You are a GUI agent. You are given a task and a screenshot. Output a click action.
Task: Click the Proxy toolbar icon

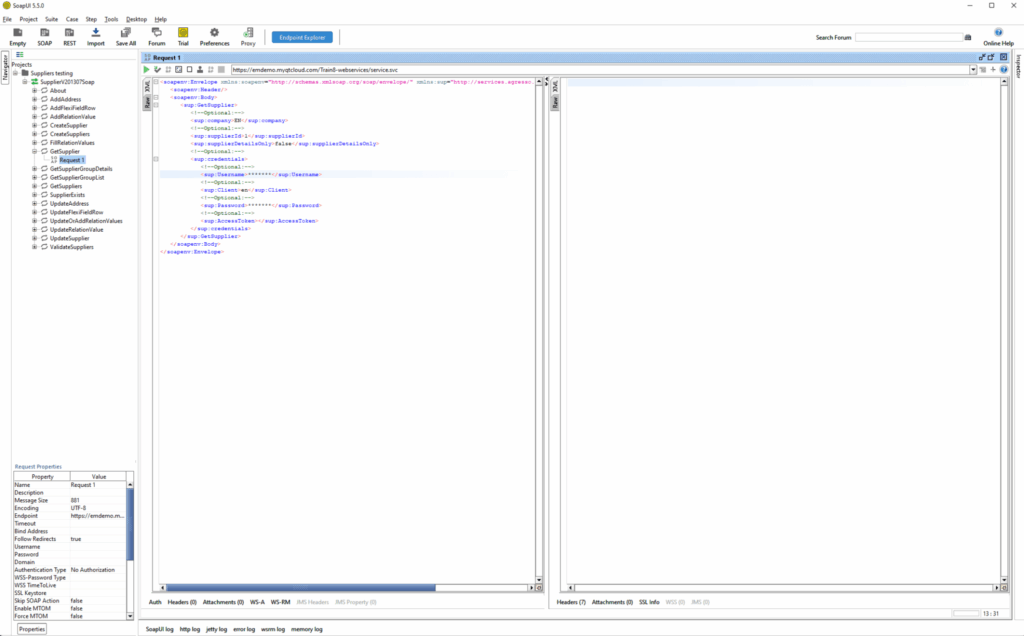tap(248, 36)
